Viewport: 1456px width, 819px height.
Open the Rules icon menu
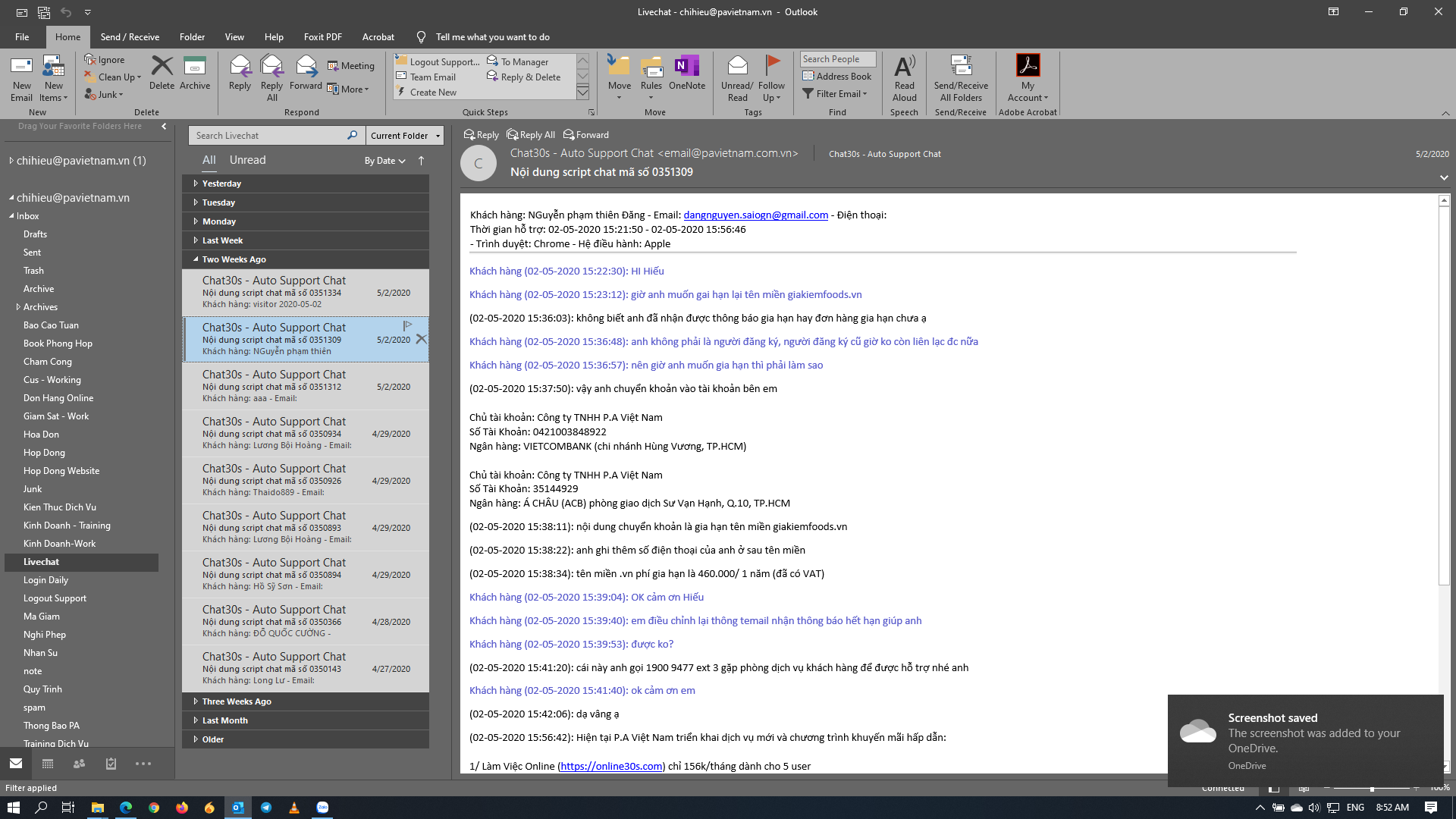(x=651, y=77)
